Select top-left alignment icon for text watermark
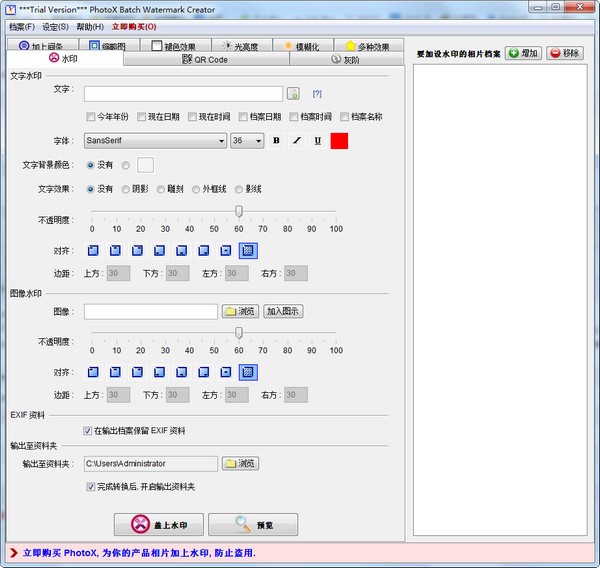This screenshot has height=568, width=600. pyautogui.click(x=93, y=250)
